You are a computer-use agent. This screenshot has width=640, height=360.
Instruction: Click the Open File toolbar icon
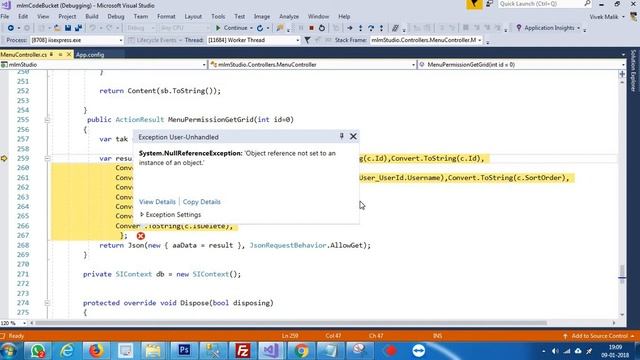tap(57, 28)
